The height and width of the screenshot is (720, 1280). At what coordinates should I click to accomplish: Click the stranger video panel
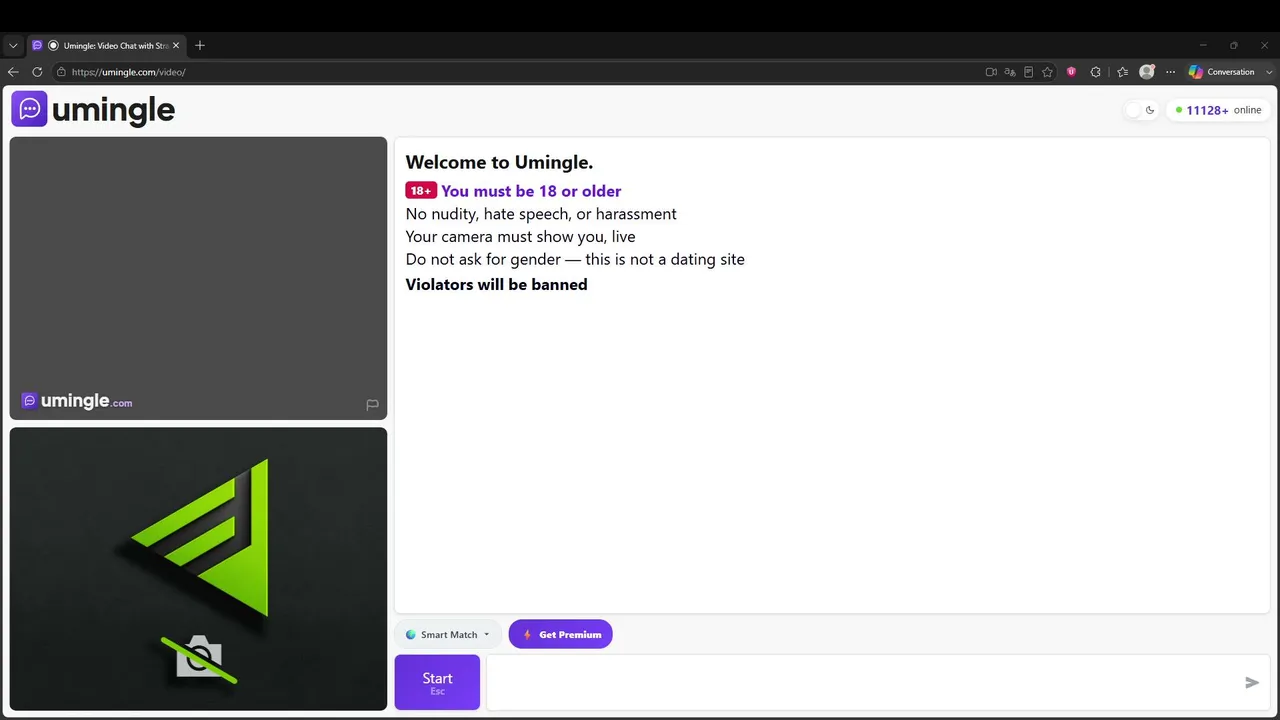tap(198, 278)
